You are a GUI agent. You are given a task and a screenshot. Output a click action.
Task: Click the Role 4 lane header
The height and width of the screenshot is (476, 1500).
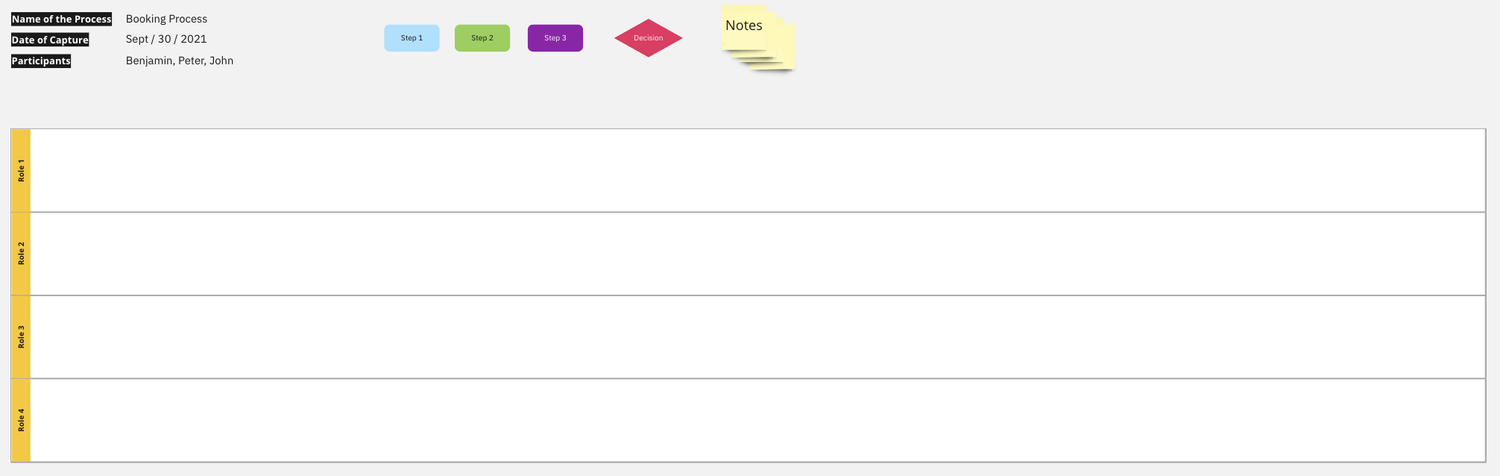[21, 420]
